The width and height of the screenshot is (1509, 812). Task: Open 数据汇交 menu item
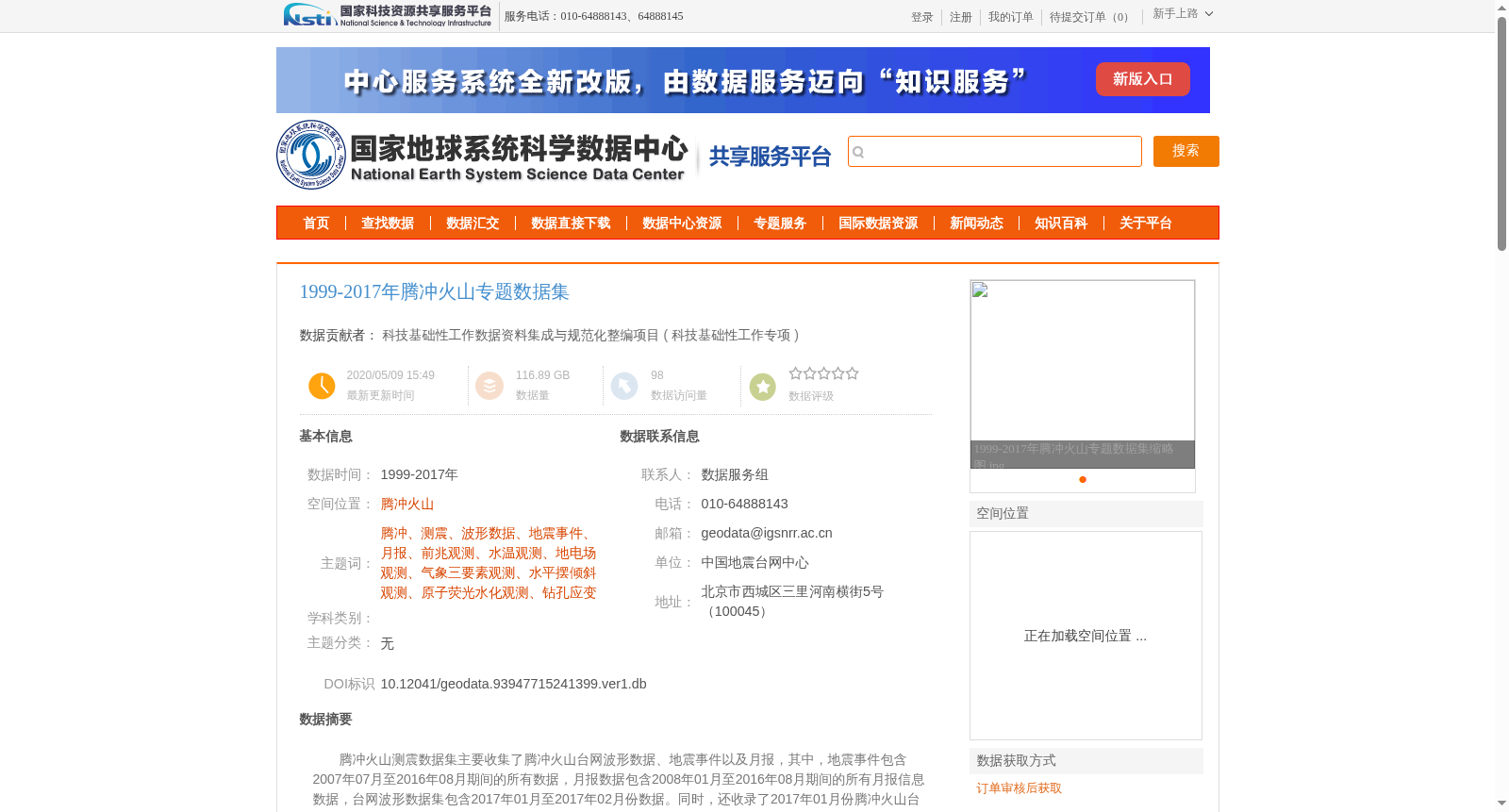pos(473,223)
